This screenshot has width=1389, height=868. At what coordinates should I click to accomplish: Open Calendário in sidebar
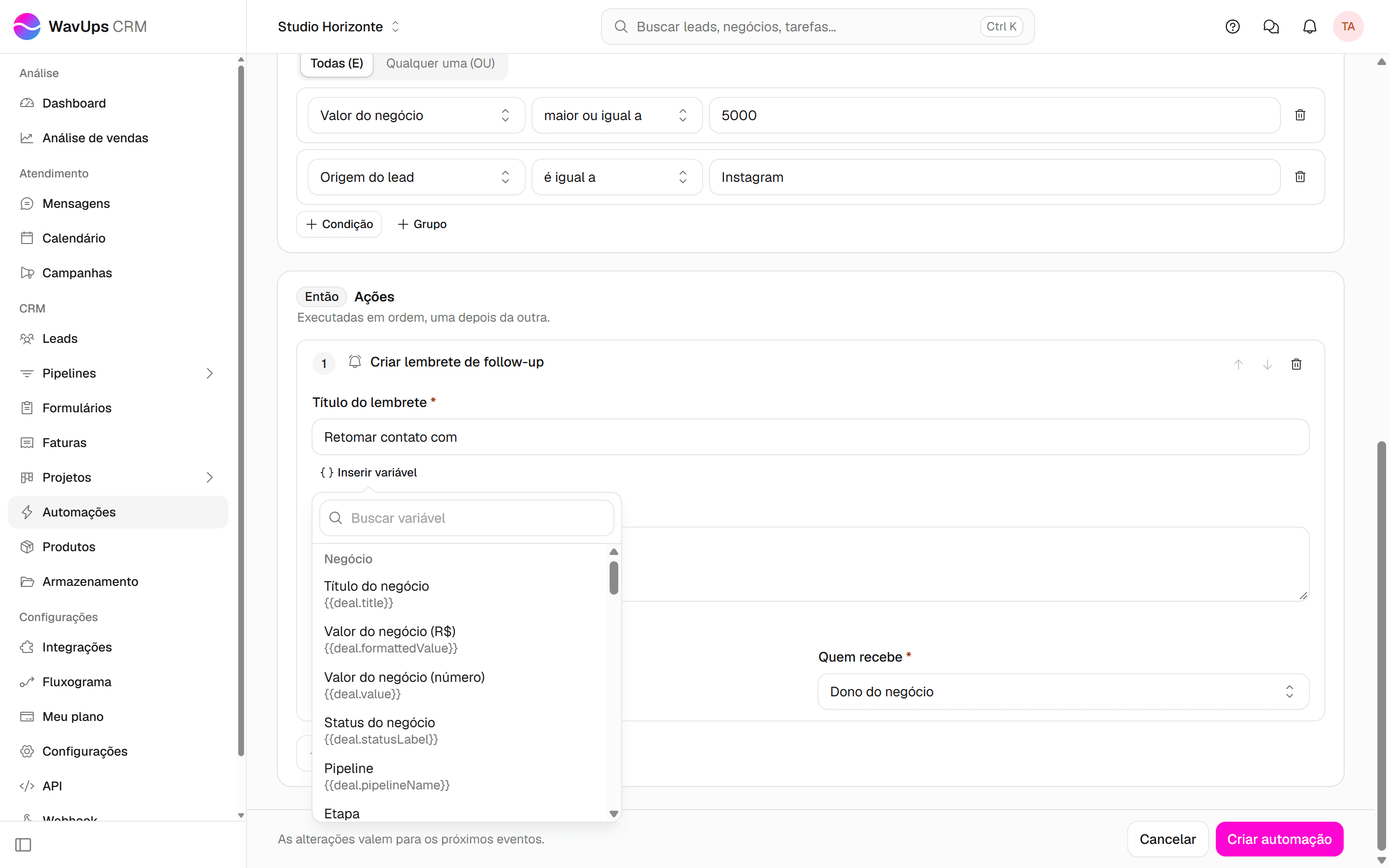tap(118, 238)
